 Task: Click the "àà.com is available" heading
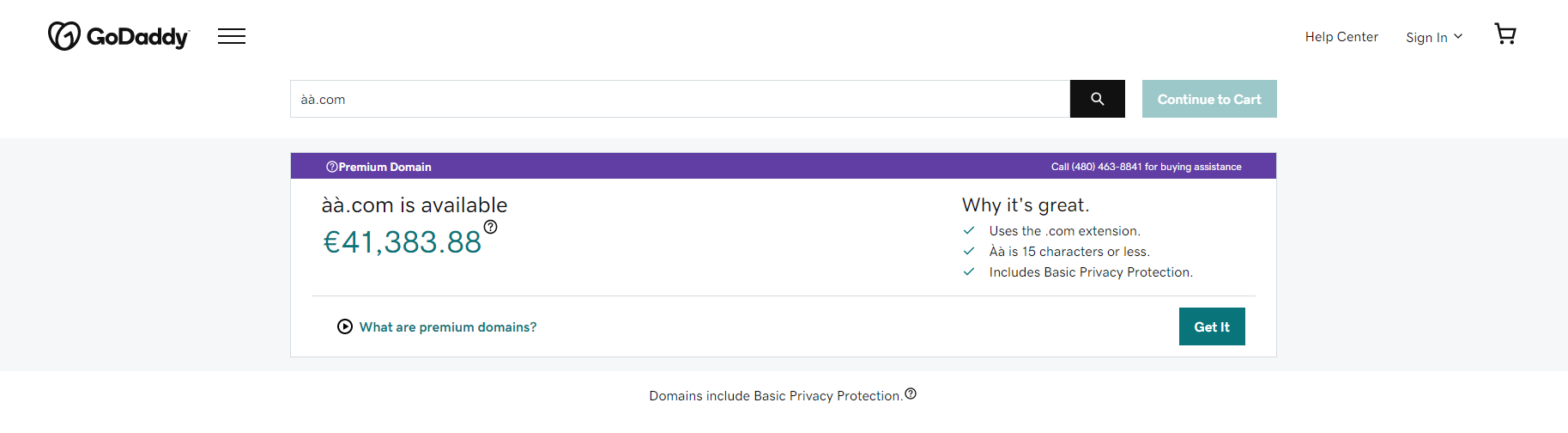pos(415,205)
